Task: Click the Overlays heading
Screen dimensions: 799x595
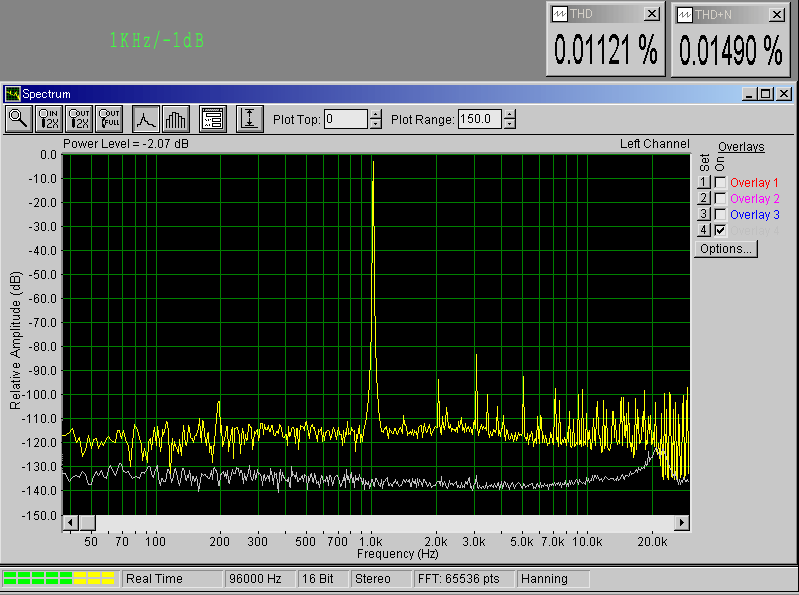Action: (x=741, y=147)
